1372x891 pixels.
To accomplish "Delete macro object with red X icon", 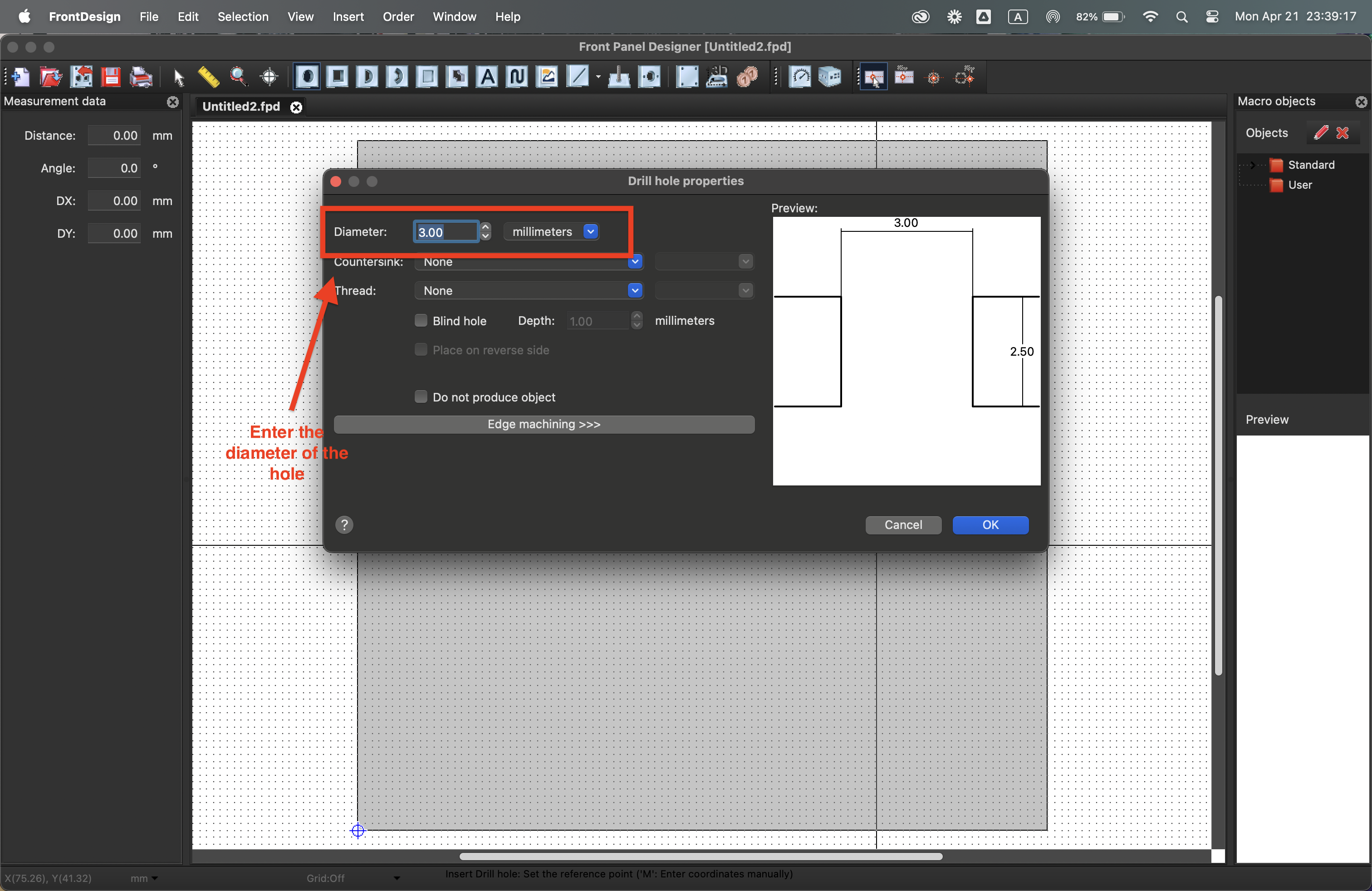I will (x=1343, y=132).
